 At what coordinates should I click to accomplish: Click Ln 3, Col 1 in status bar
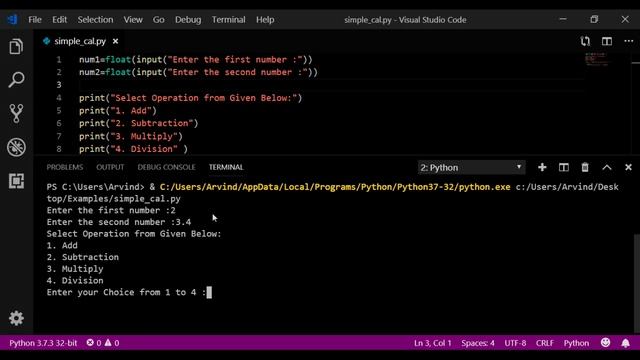pyautogui.click(x=433, y=343)
